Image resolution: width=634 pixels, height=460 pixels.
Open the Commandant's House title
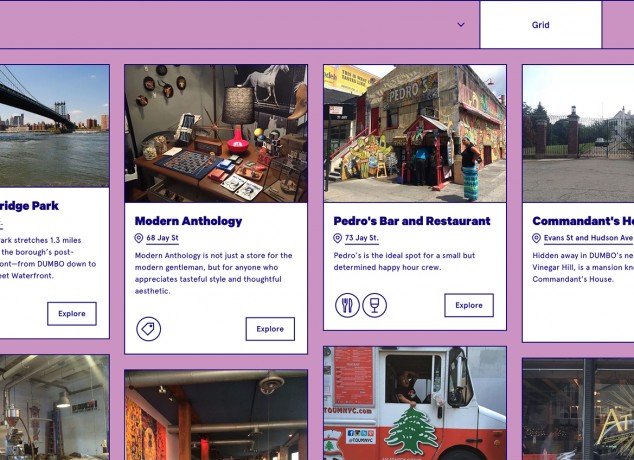[x=583, y=221]
